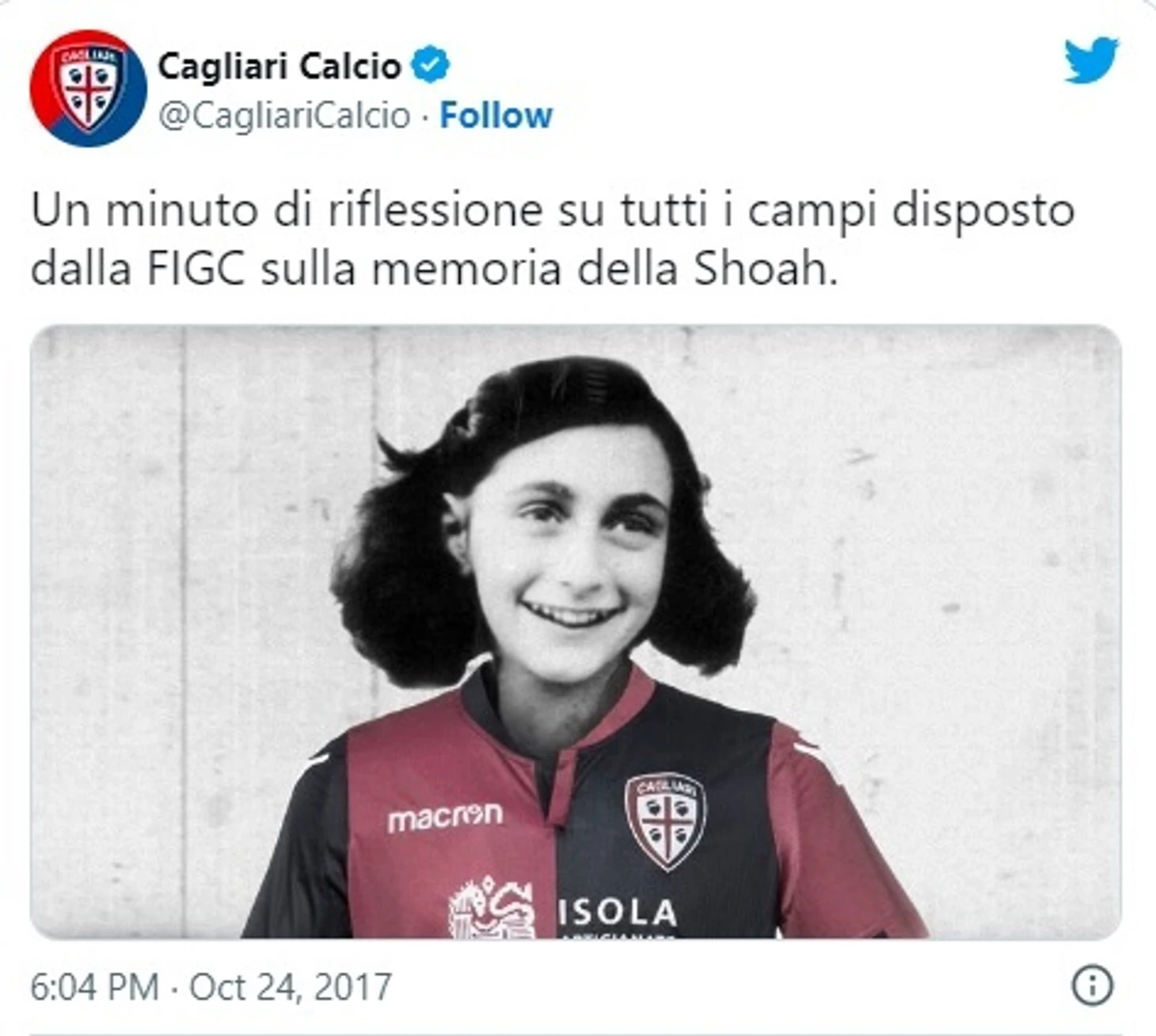This screenshot has width=1156, height=1036.
Task: Open the Twitter bird logo
Action: pos(1091,59)
